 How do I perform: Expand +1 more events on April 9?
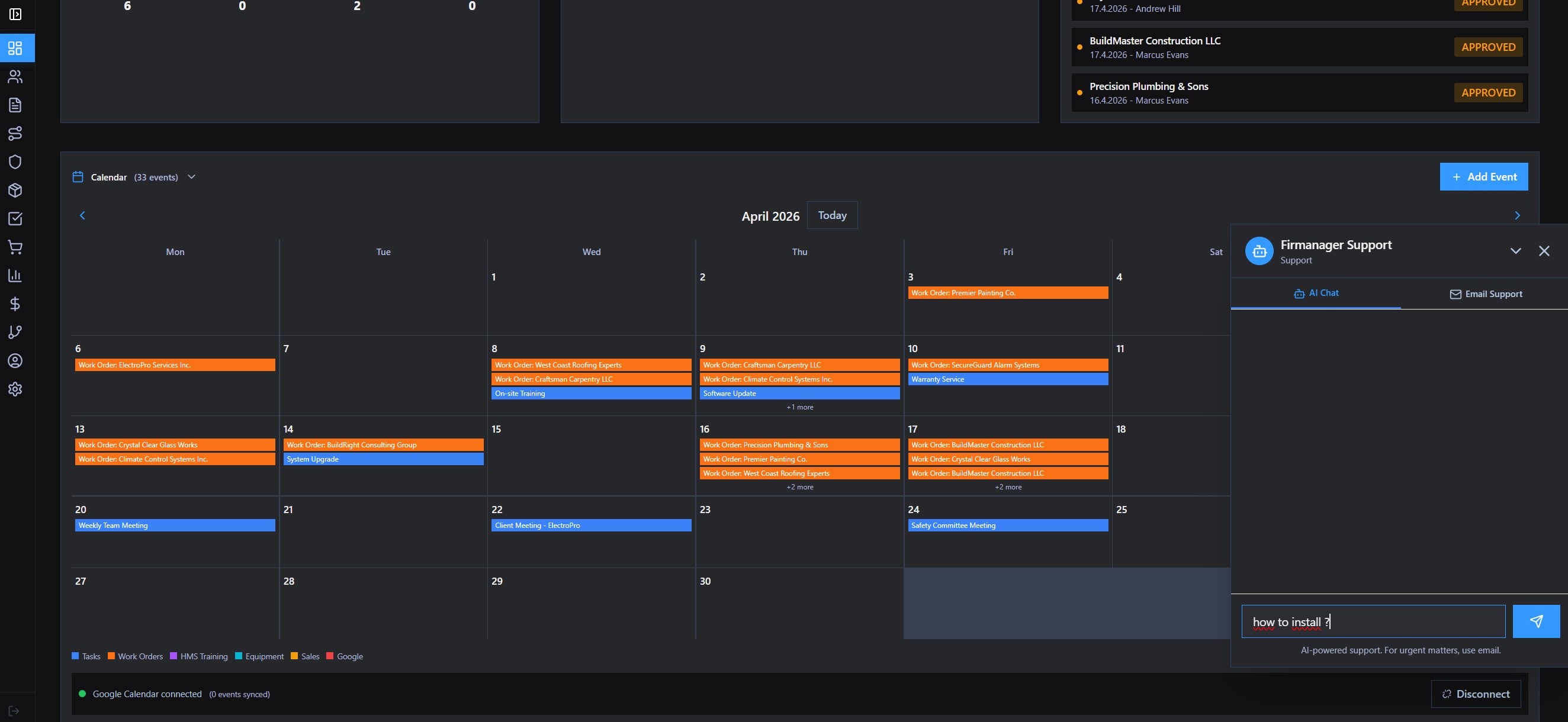coord(799,407)
